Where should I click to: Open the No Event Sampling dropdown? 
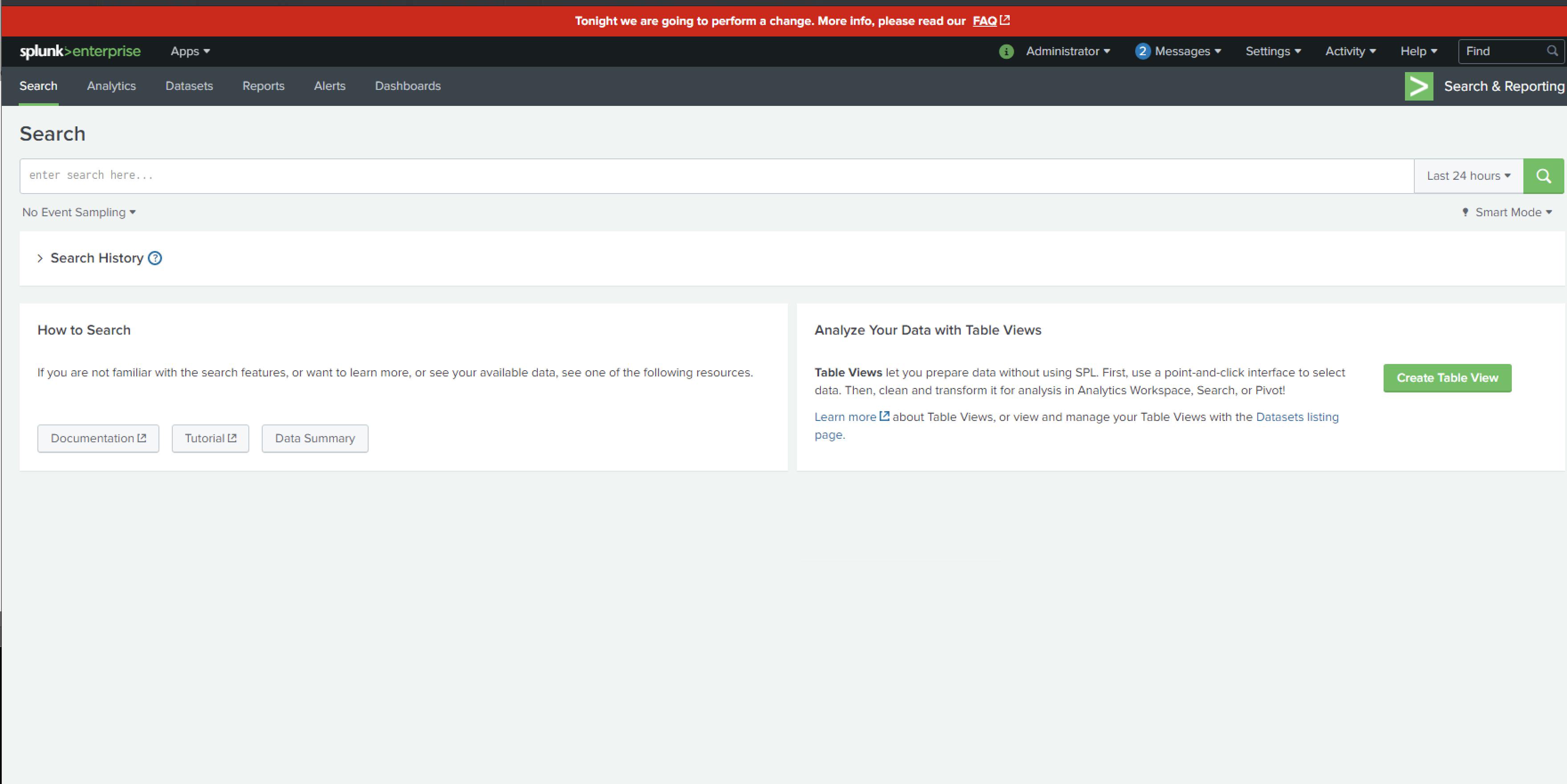click(x=78, y=212)
